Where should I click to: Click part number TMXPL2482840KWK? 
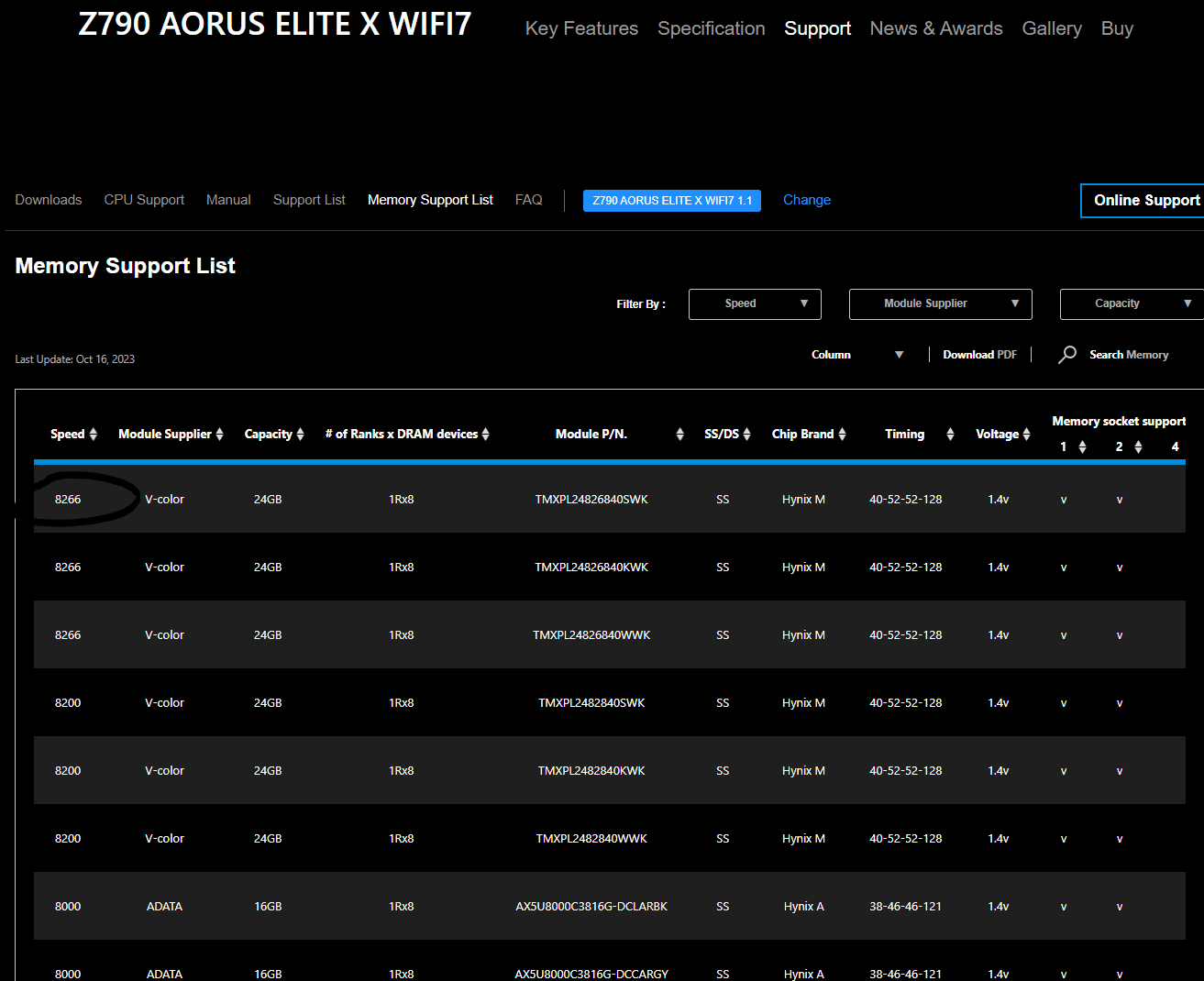click(591, 771)
